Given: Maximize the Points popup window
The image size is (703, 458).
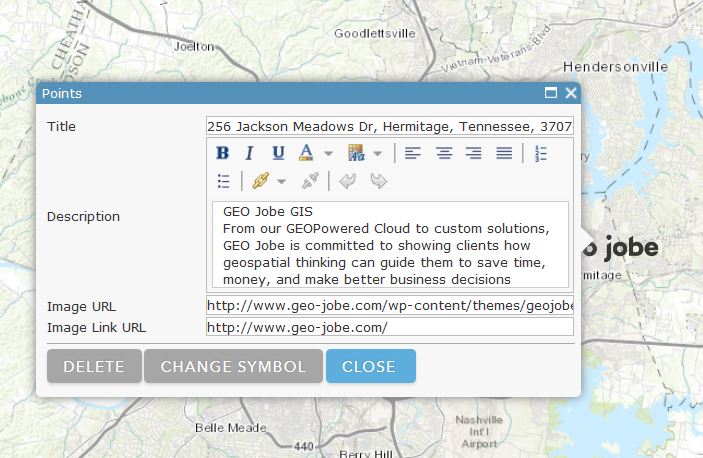Looking at the screenshot, I should coord(551,93).
